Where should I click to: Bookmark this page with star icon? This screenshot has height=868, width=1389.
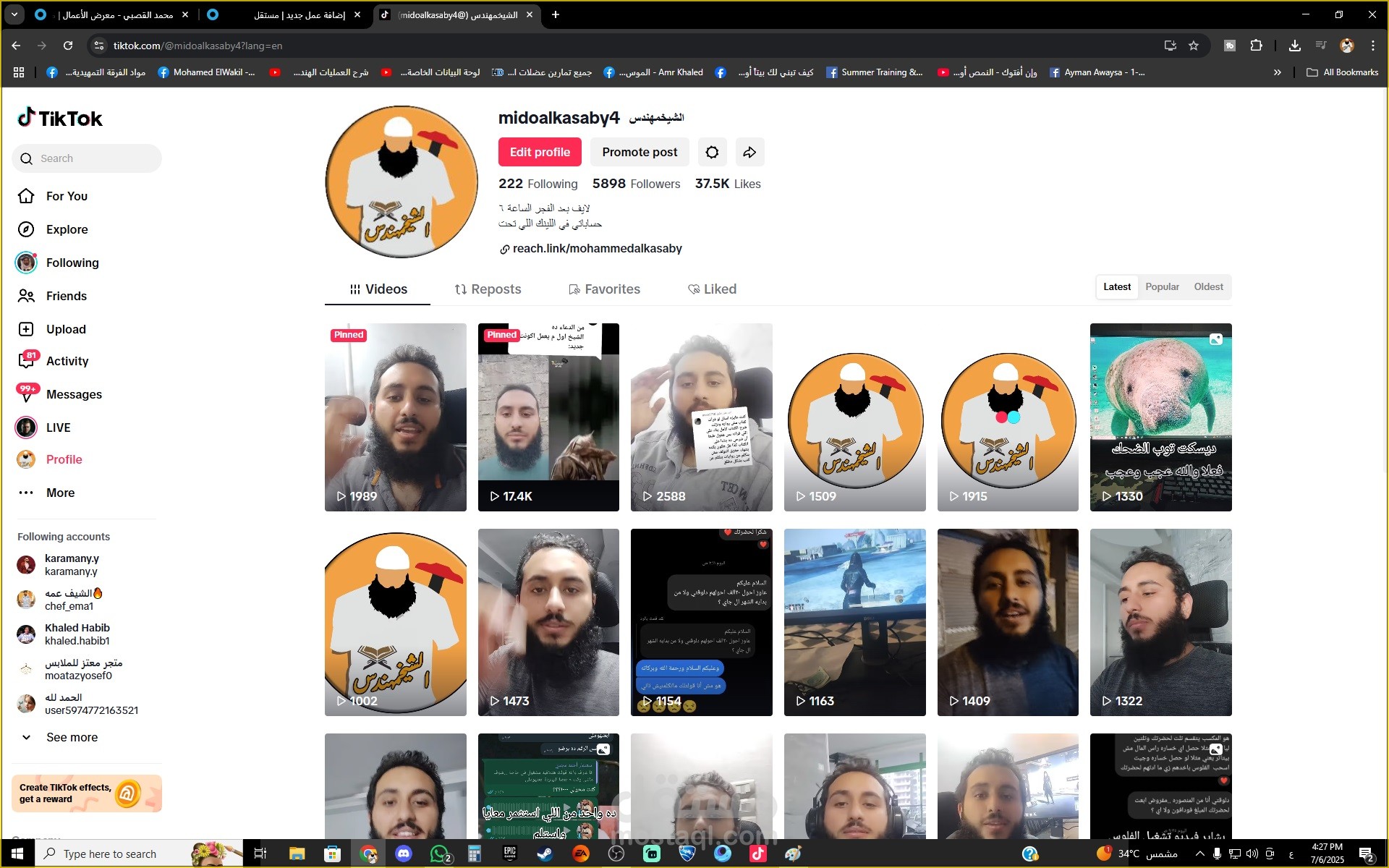click(x=1194, y=46)
